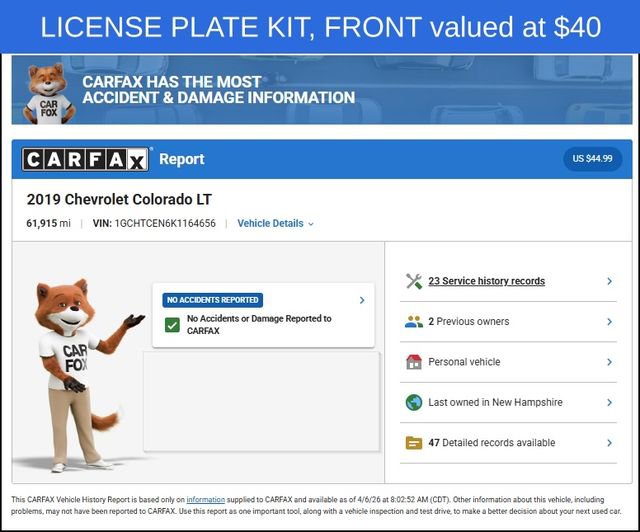Expand the Personal vehicle arrow
This screenshot has width=640, height=532.
click(x=609, y=362)
